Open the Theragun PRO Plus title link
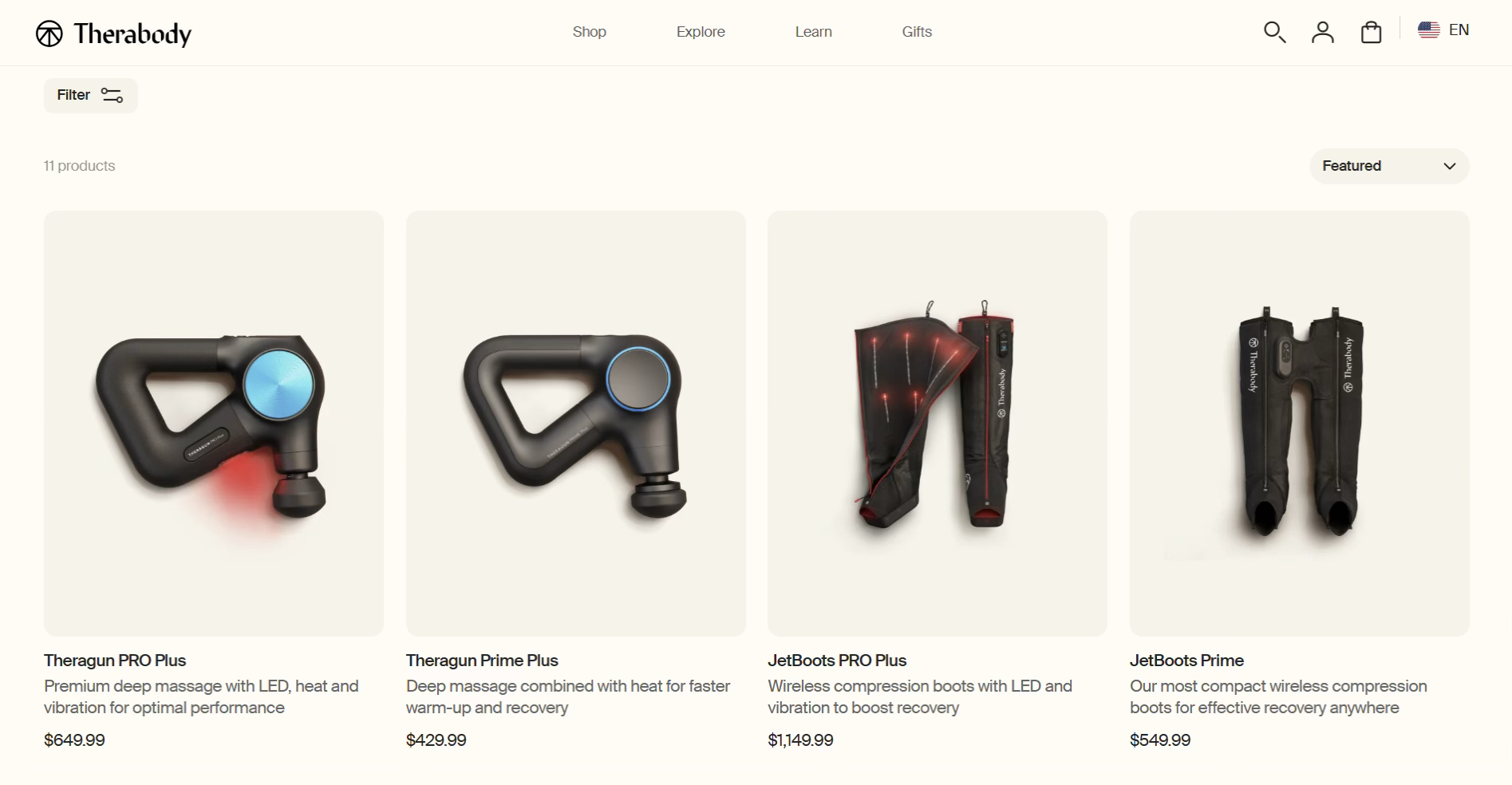1512x785 pixels. [x=115, y=661]
